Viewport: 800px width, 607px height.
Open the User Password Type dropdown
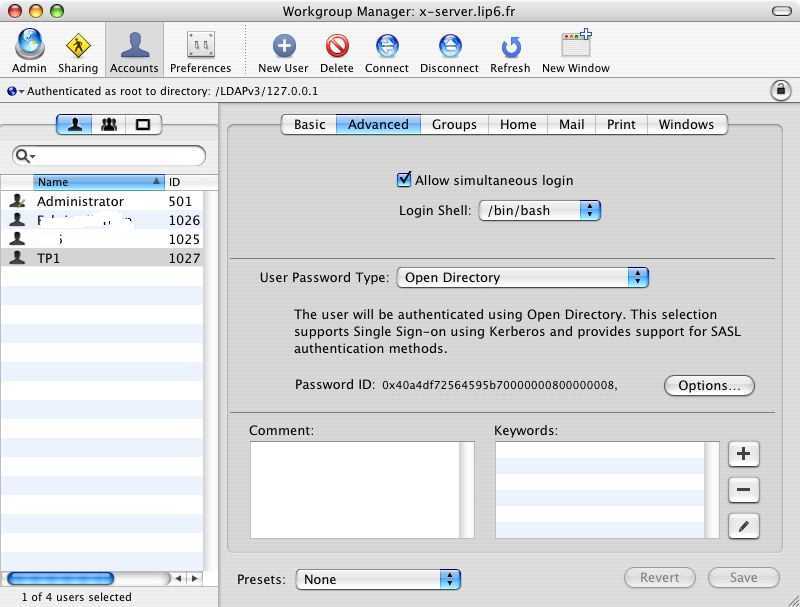tap(522, 277)
